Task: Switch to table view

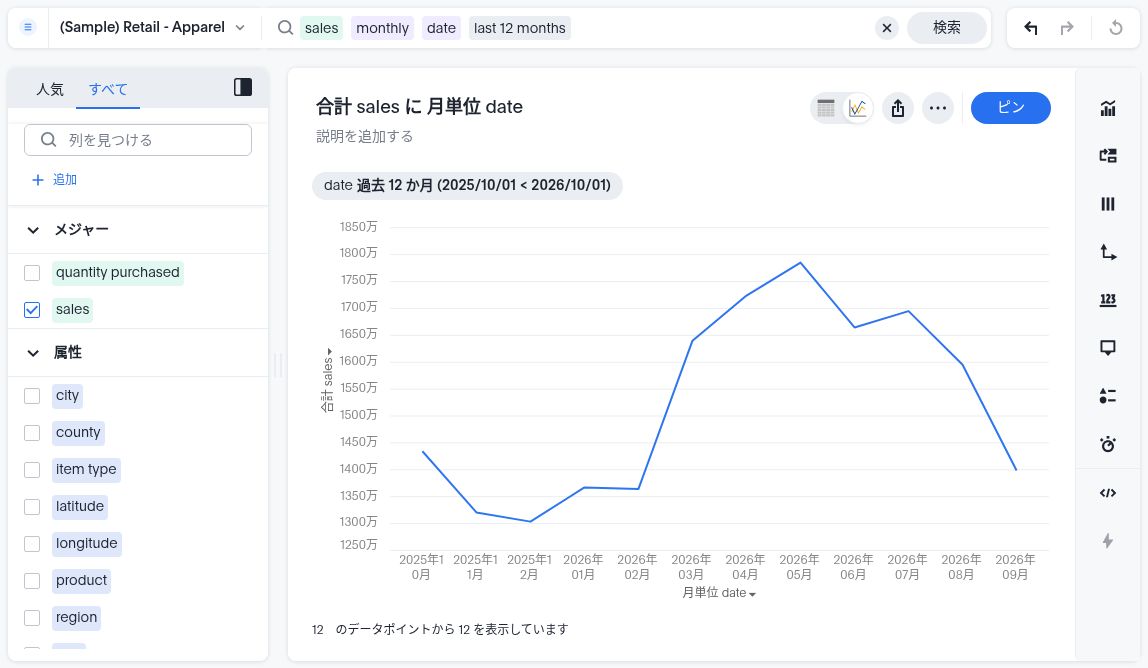Action: (x=826, y=108)
